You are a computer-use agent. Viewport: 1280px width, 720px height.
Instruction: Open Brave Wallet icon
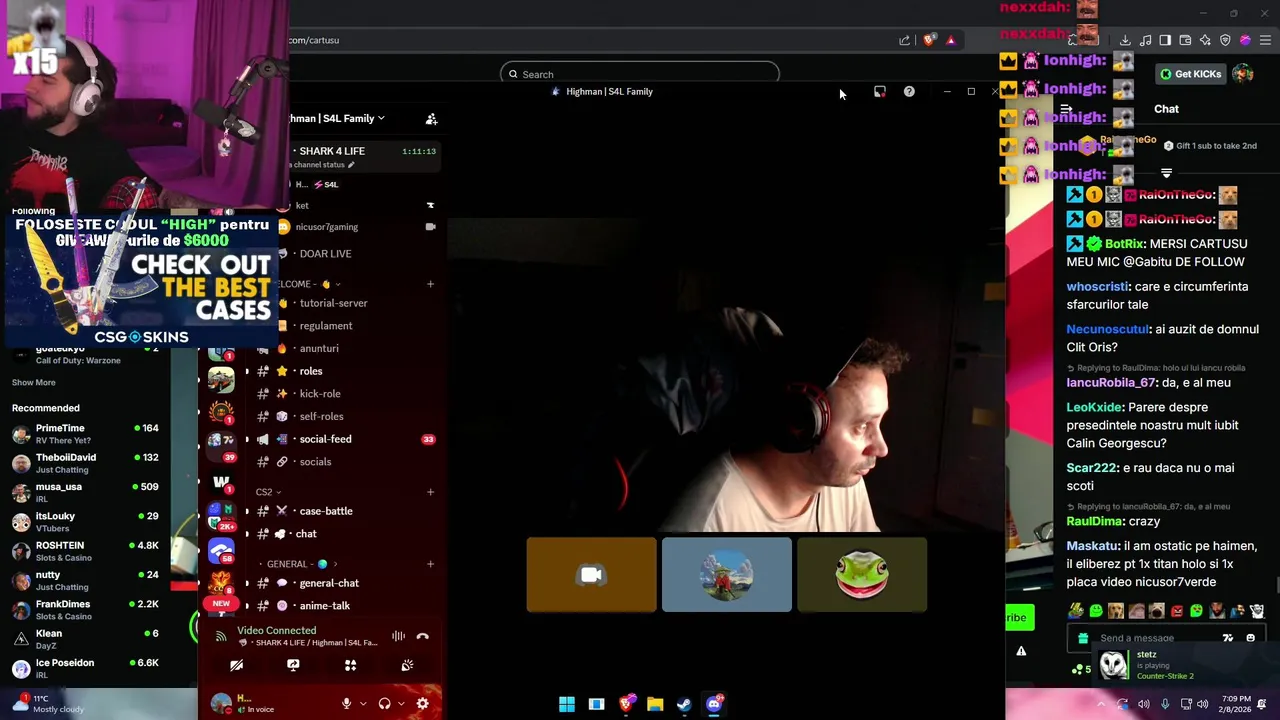click(1185, 40)
